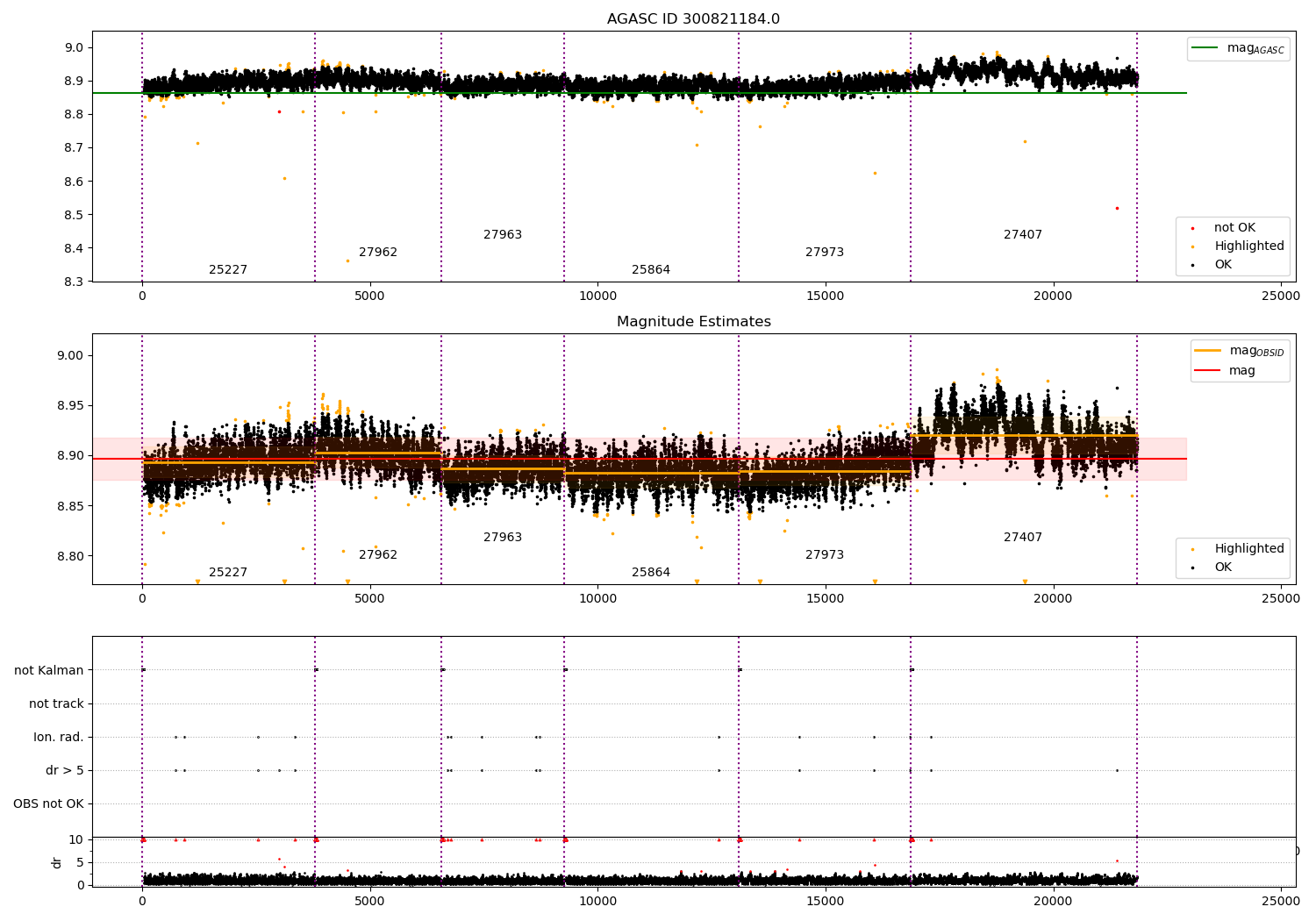Click y-axis tick 8.3 on top plot
The height and width of the screenshot is (921, 1316).
coord(75,282)
